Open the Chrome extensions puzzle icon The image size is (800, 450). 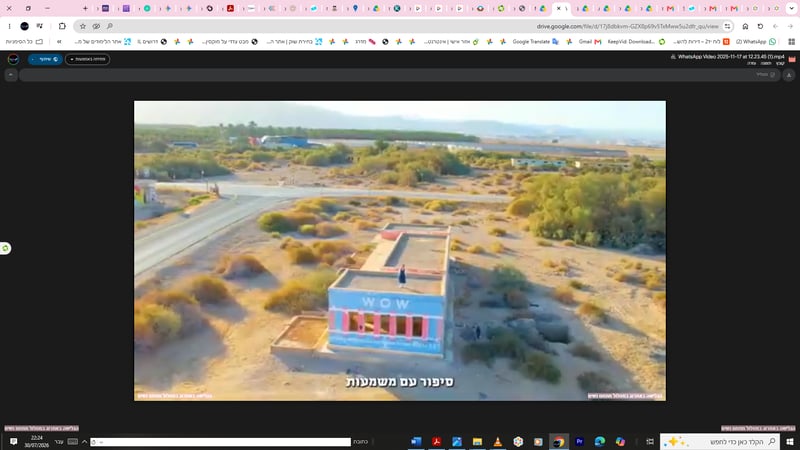point(62,26)
